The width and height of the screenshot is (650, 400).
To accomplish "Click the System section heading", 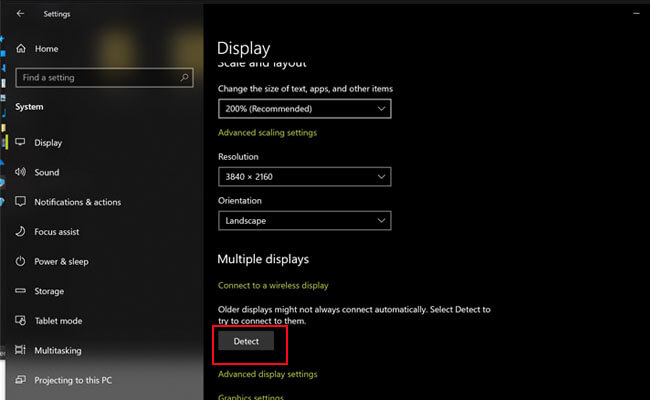I will coord(29,107).
